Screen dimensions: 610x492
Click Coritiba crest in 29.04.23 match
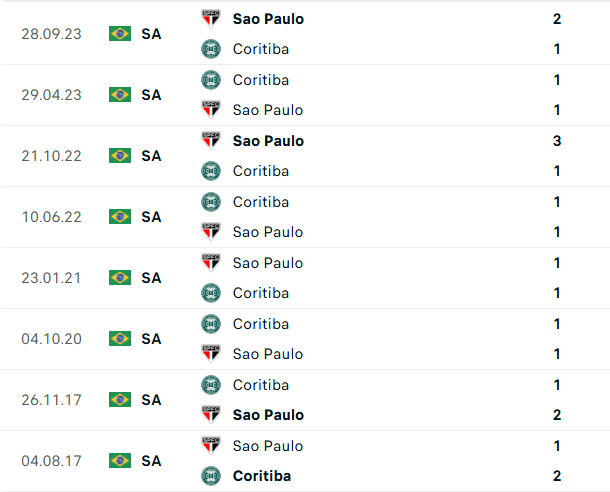[210, 80]
